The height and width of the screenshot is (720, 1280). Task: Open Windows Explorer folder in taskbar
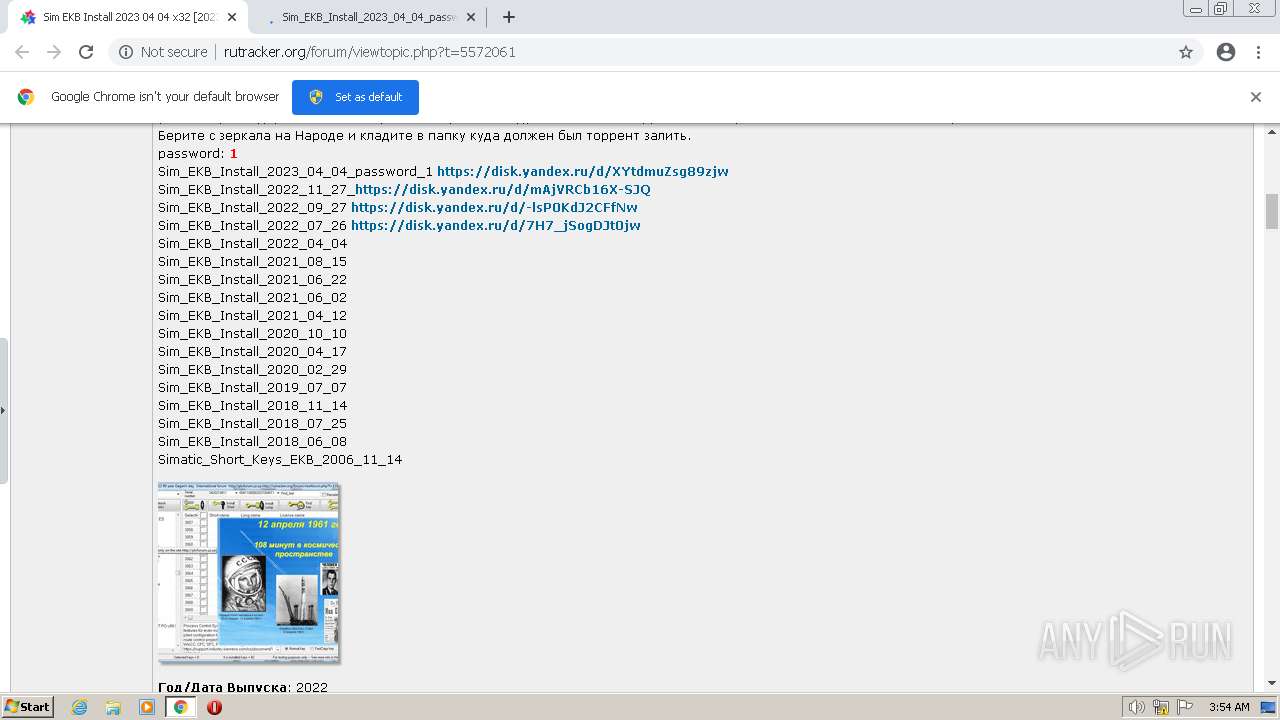tap(113, 707)
